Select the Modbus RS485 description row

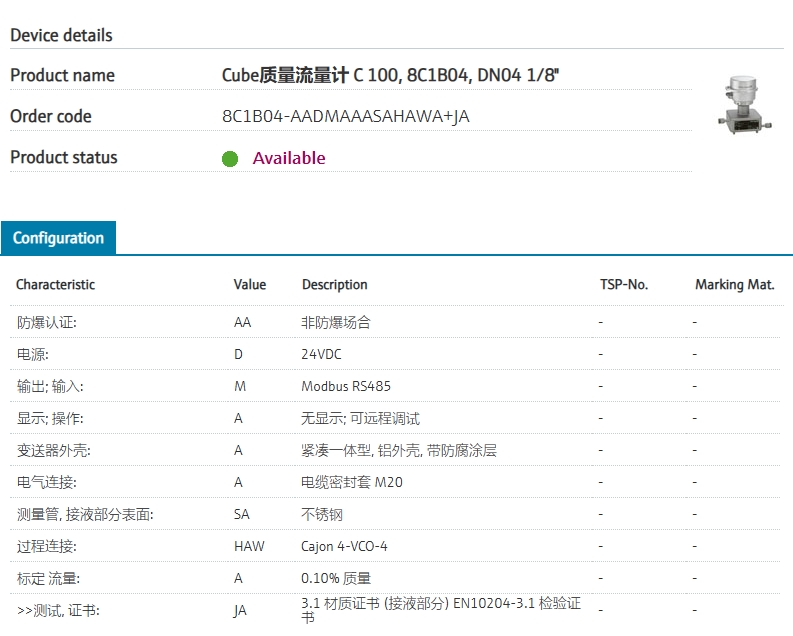[395, 386]
